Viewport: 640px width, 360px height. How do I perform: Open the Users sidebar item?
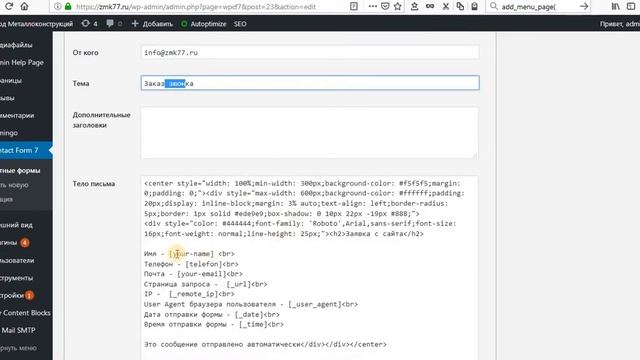(17, 260)
